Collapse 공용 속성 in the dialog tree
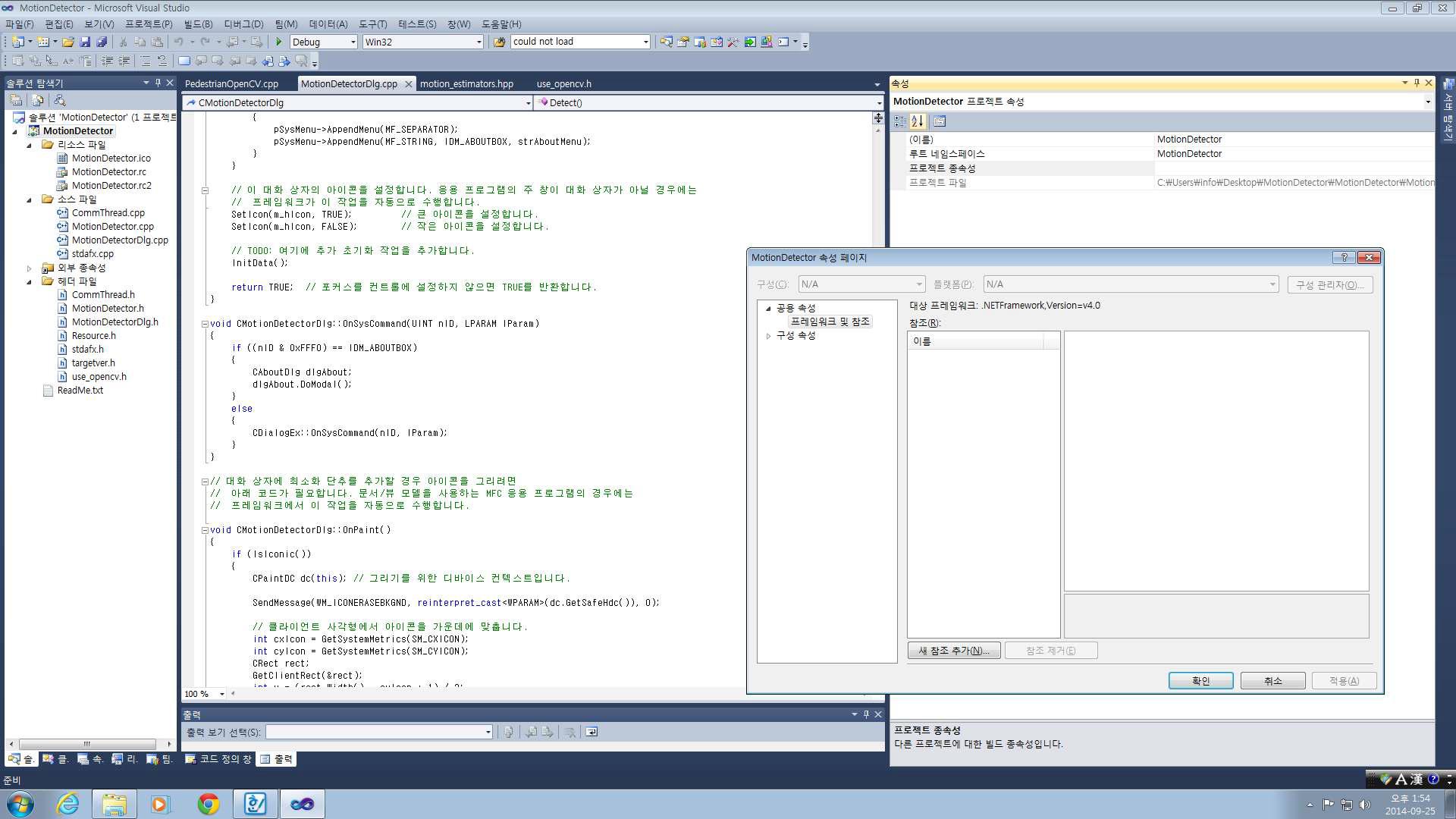Viewport: 1456px width, 819px height. point(768,309)
